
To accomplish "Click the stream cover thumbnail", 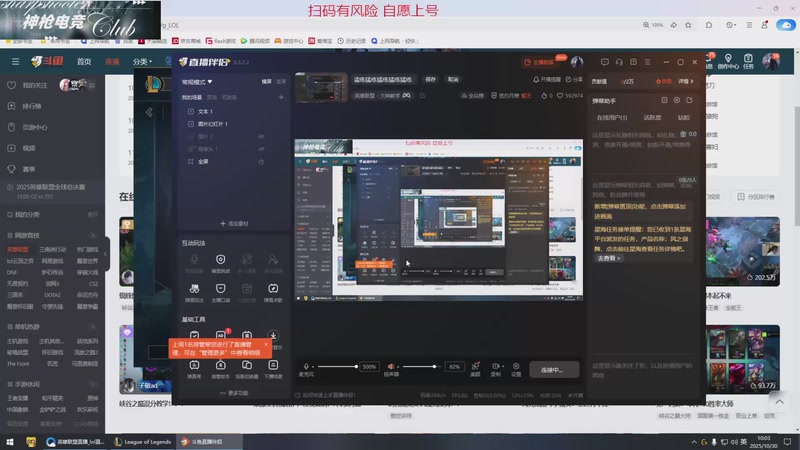I will point(321,87).
